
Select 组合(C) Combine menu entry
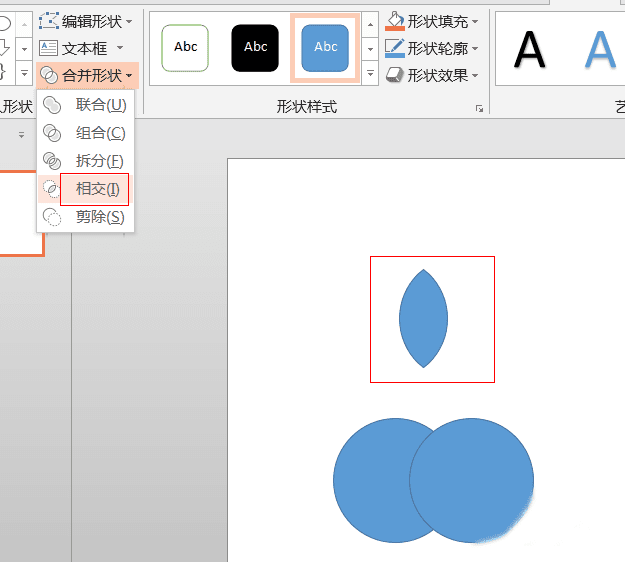(x=85, y=133)
